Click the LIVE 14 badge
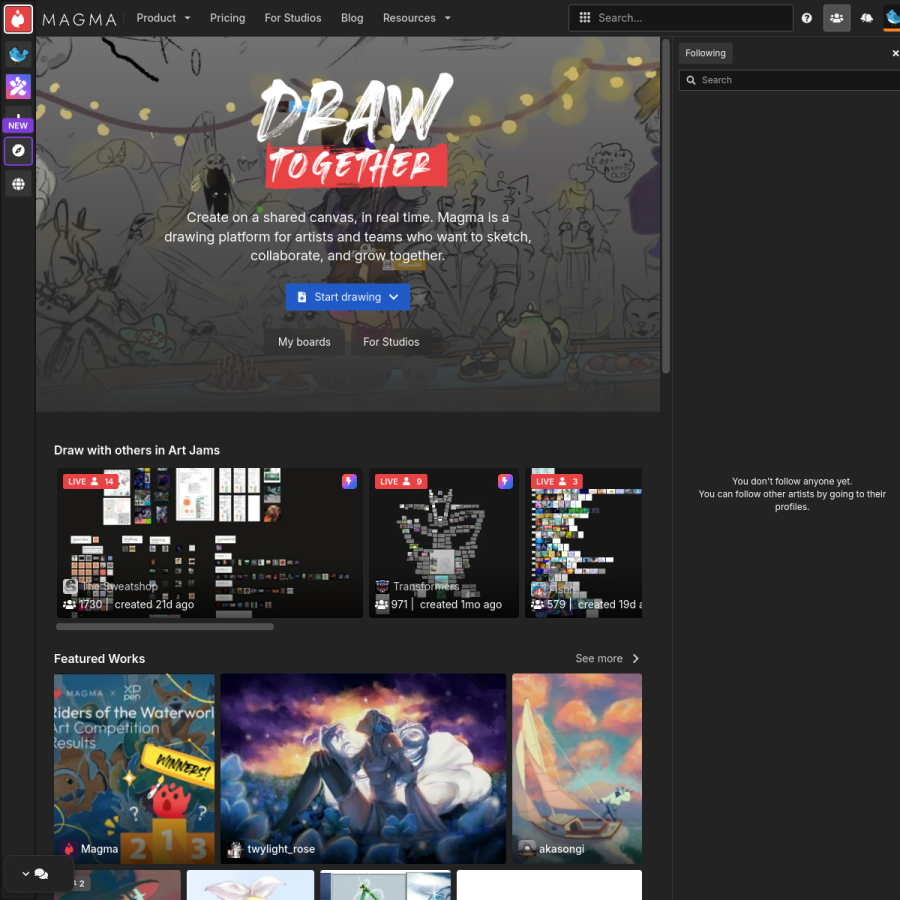 pos(90,481)
